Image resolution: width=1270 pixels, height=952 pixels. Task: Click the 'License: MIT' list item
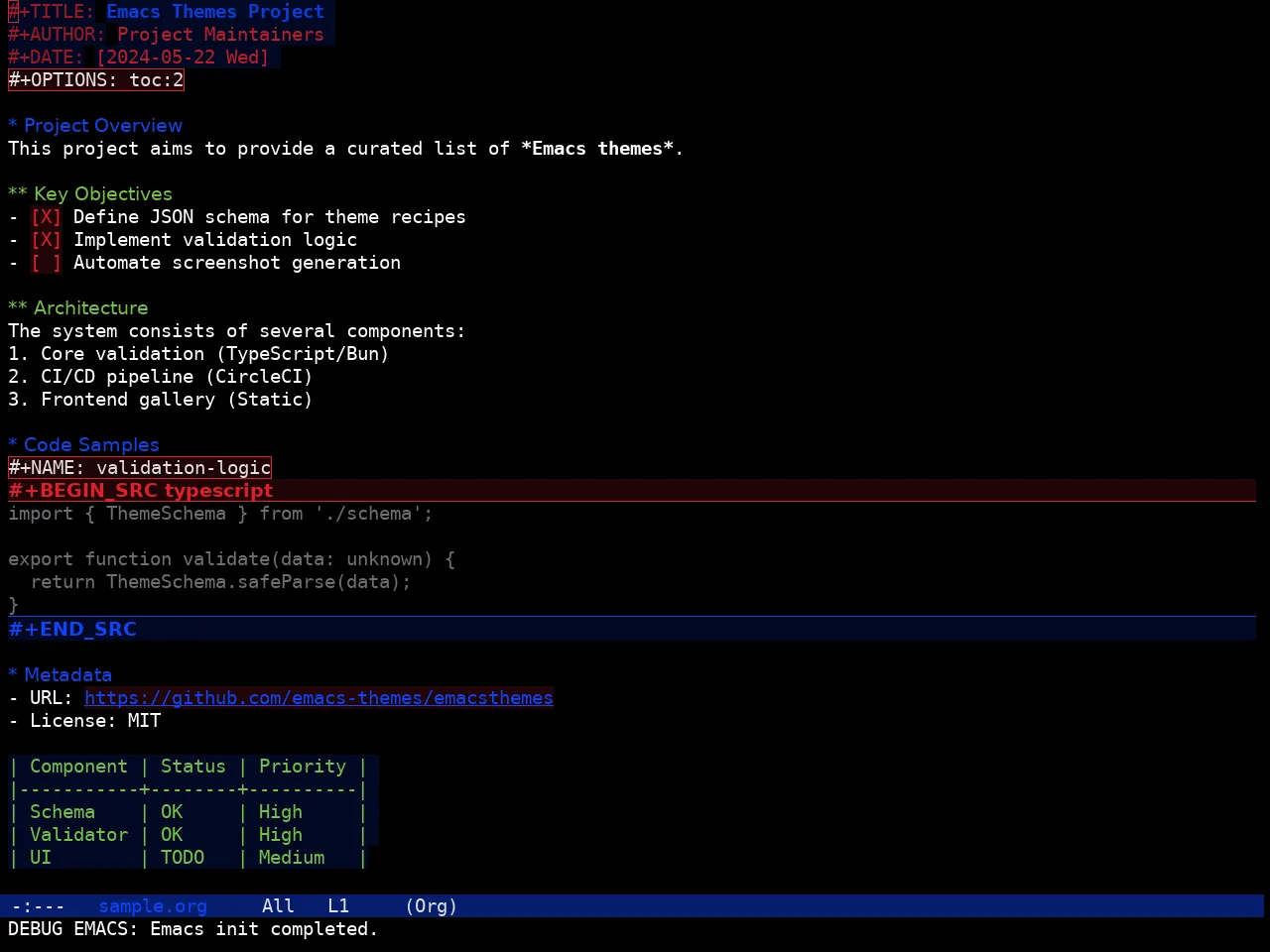[84, 721]
